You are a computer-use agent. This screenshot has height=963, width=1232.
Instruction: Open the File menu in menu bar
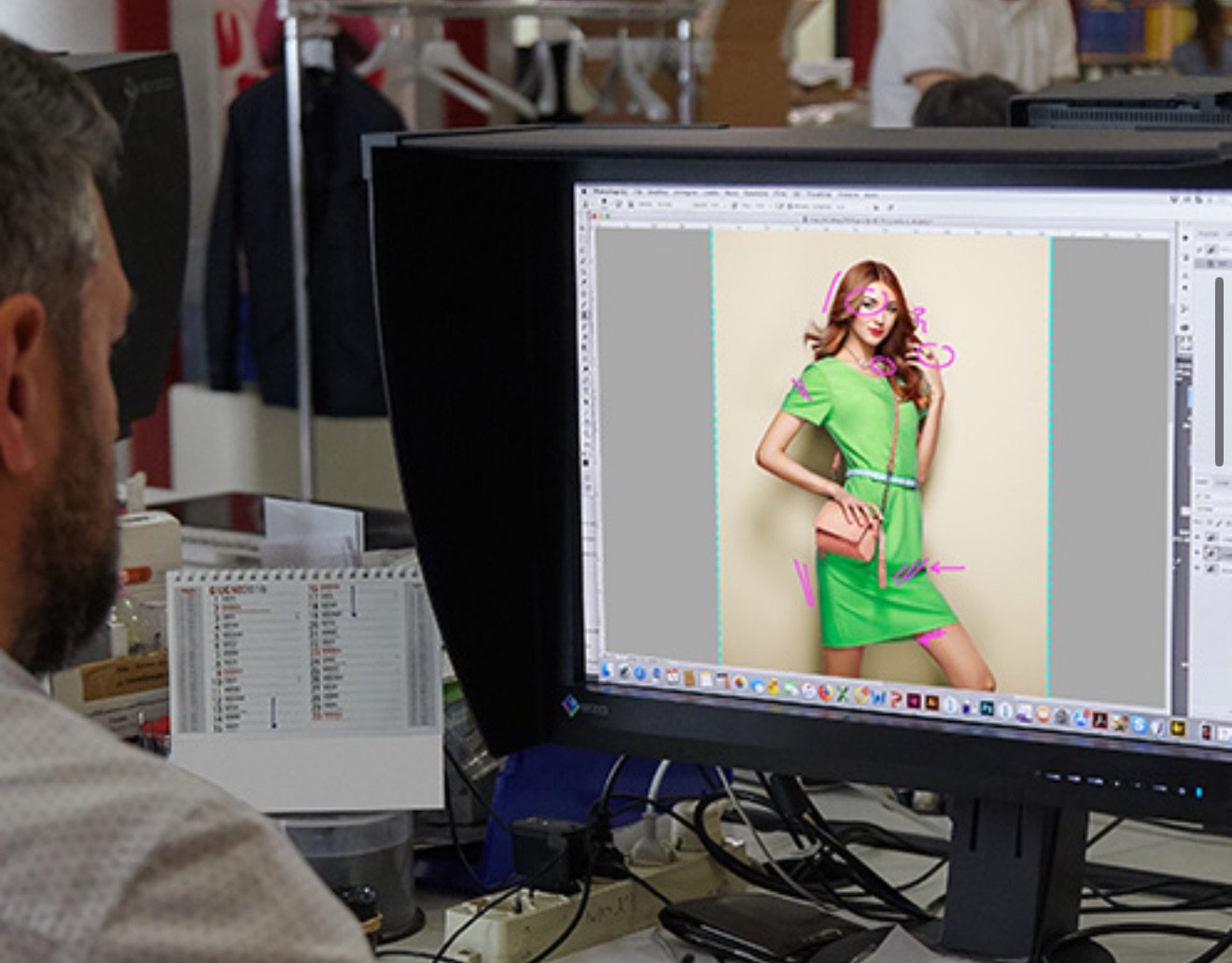point(640,191)
